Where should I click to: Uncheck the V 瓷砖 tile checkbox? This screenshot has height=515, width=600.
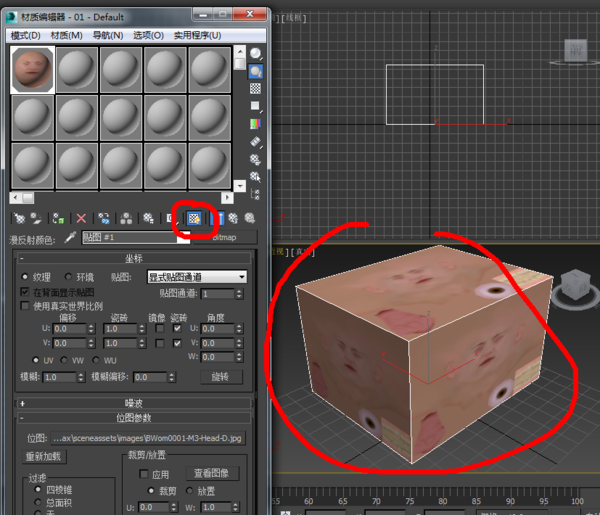(x=177, y=343)
